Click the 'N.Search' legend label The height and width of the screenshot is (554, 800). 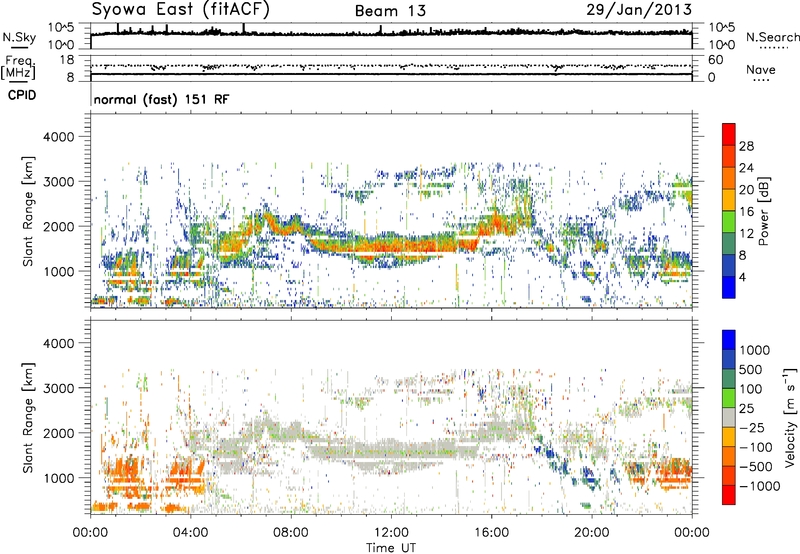tap(773, 37)
